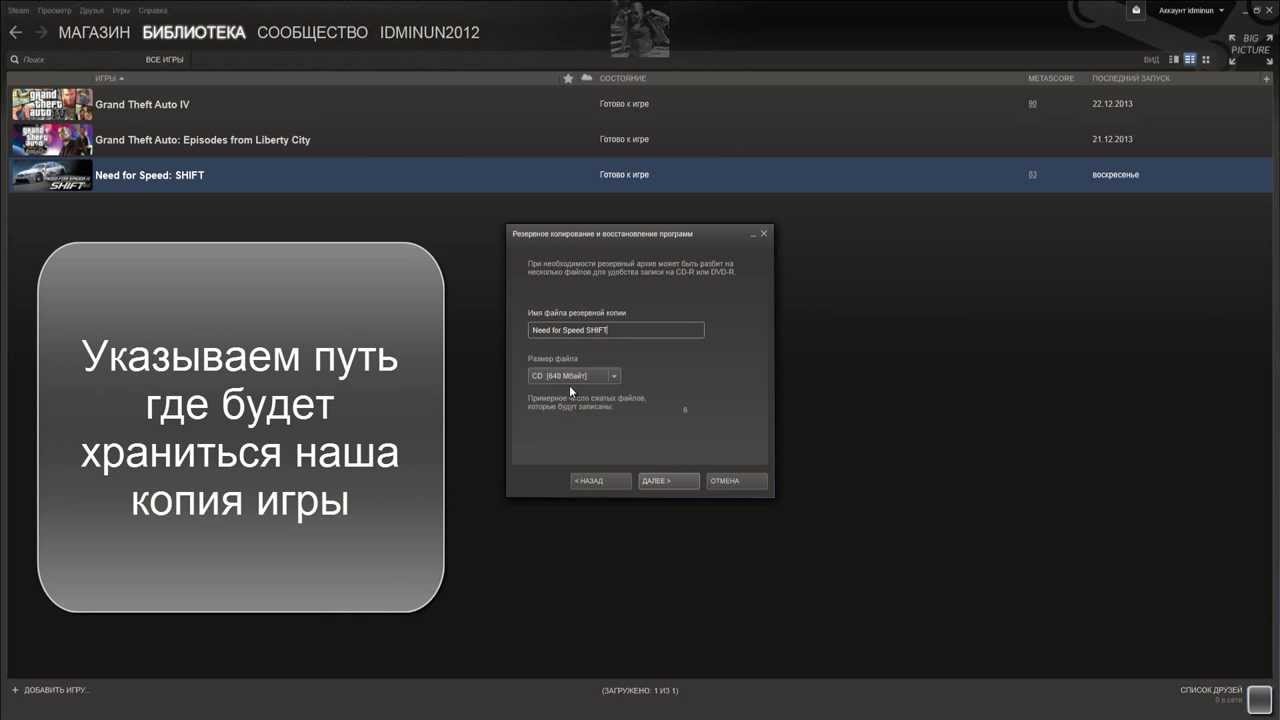Open the inbox envelope icon
This screenshot has height=720, width=1280.
(1136, 10)
